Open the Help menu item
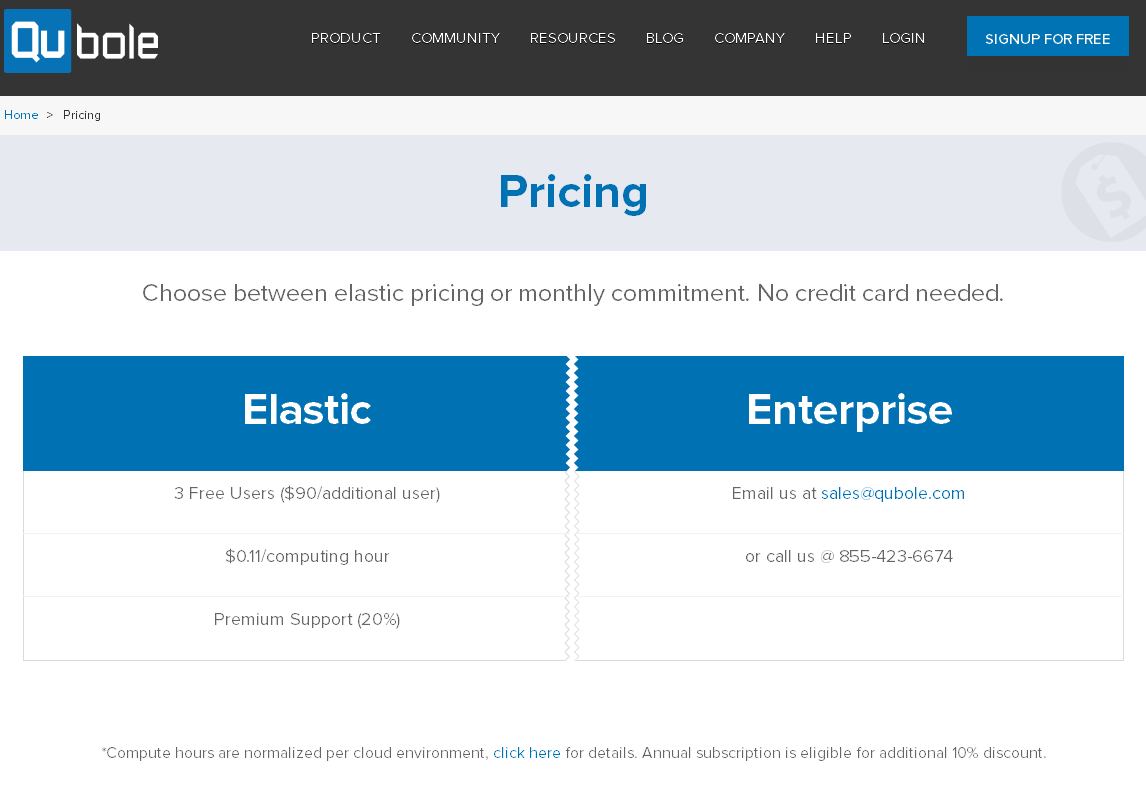1146x792 pixels. pos(833,38)
